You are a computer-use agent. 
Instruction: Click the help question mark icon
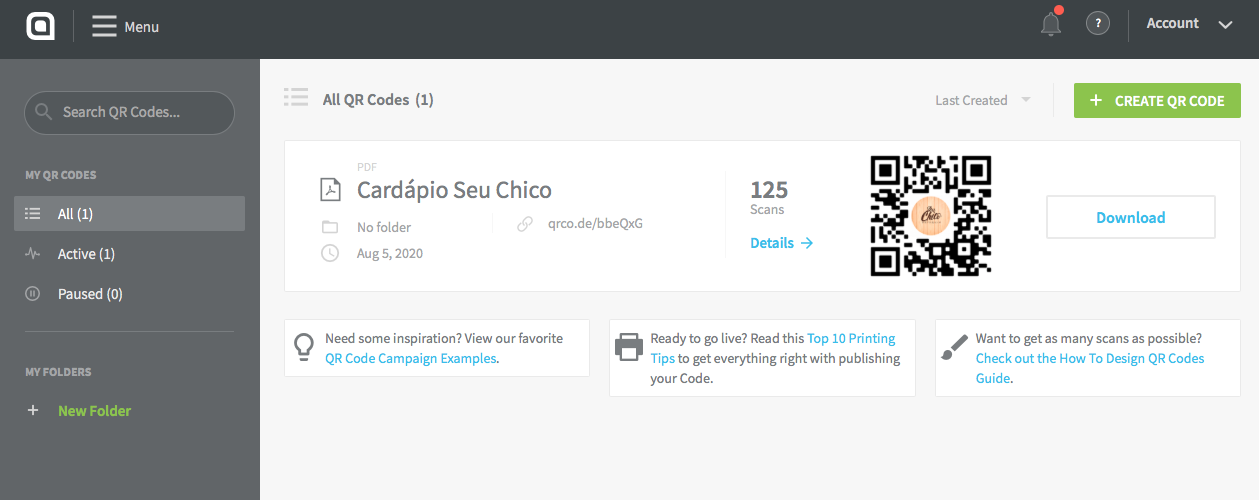pos(1098,23)
